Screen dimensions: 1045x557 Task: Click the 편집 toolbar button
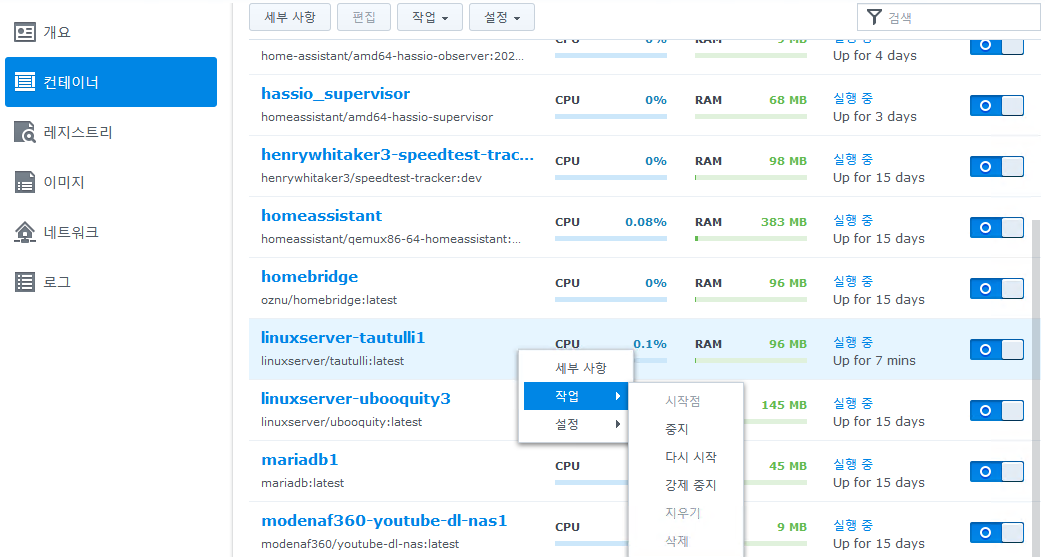[x=364, y=17]
